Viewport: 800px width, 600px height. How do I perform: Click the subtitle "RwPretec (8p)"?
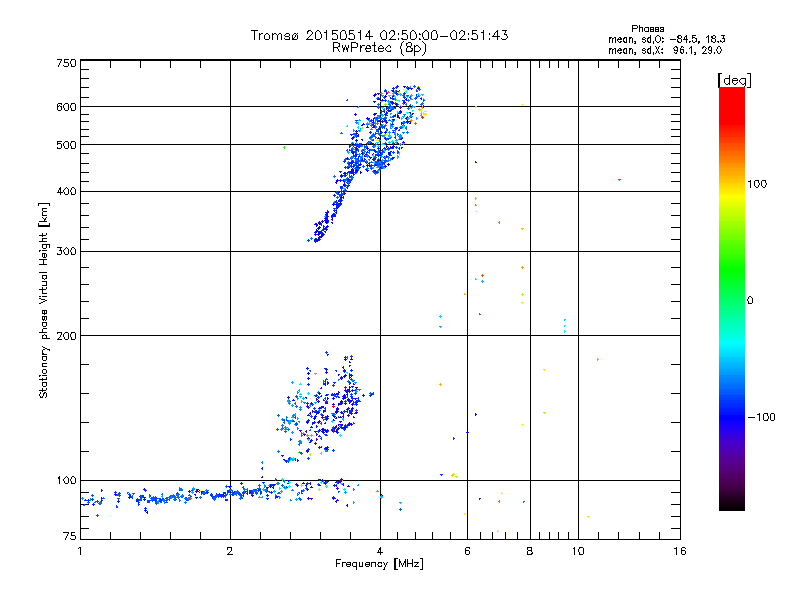pos(379,48)
